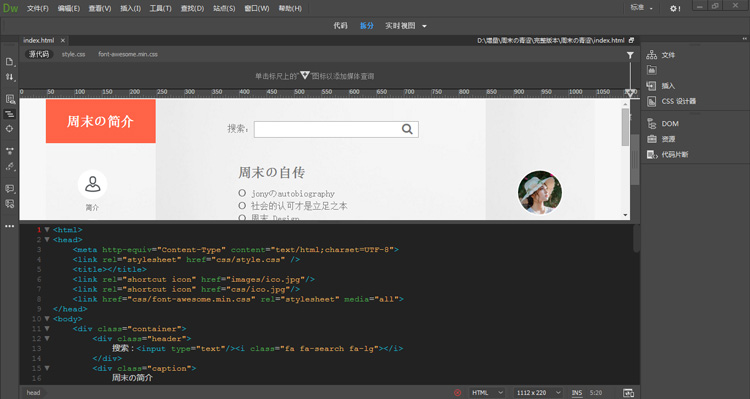Open the File Management arrows tool
The width and height of the screenshot is (750, 399).
point(10,77)
